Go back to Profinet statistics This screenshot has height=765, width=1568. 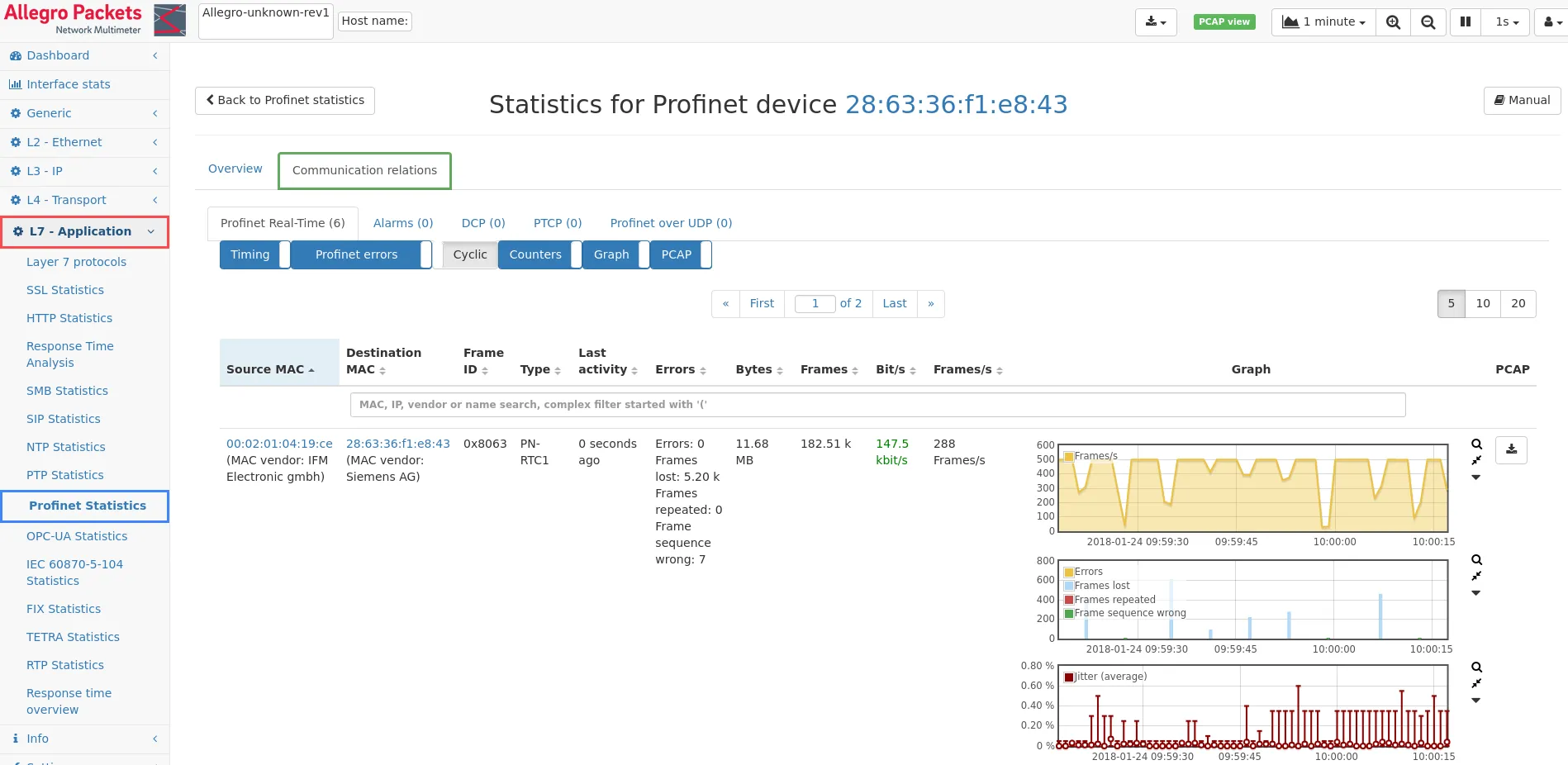285,100
